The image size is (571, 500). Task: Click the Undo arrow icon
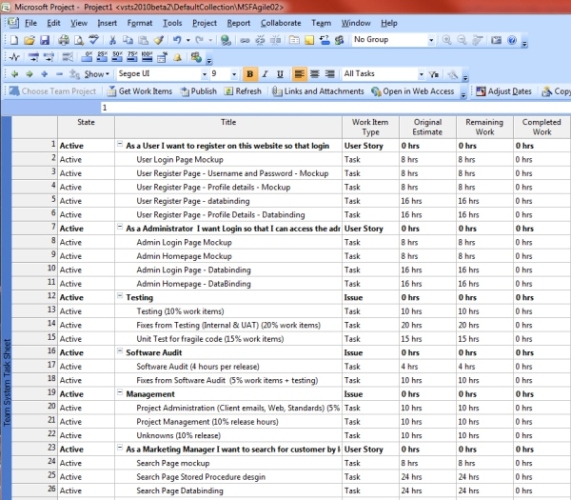[177, 40]
